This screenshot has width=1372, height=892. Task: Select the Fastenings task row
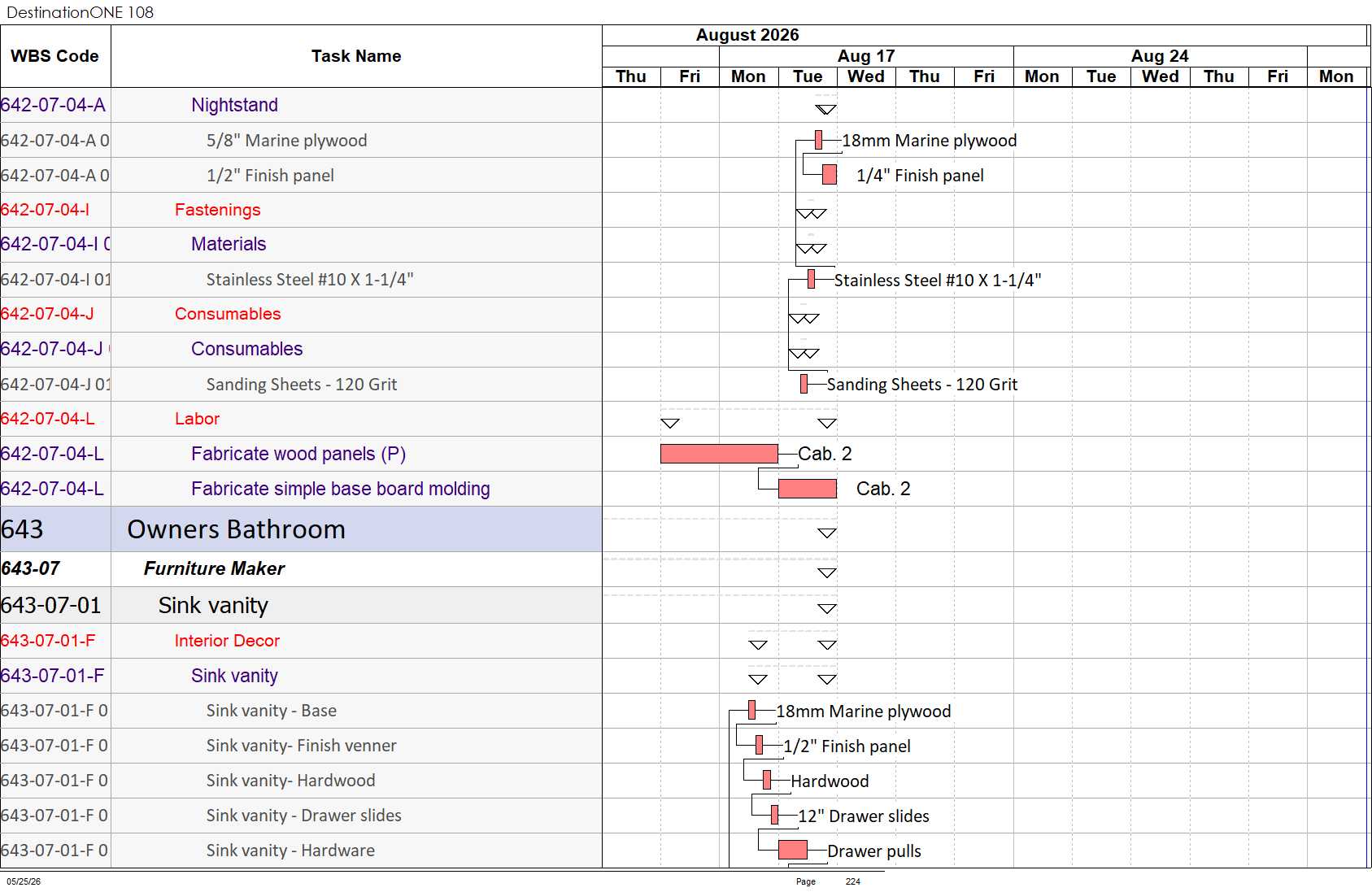(301, 210)
